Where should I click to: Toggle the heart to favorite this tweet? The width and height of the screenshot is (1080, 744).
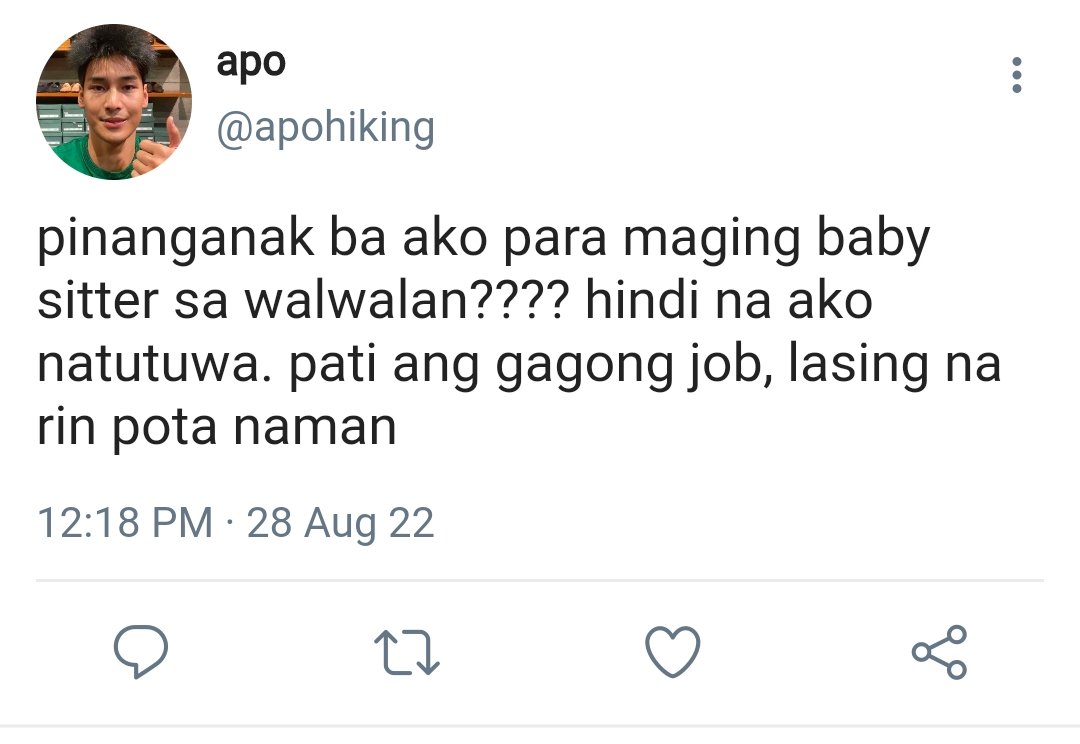673,652
